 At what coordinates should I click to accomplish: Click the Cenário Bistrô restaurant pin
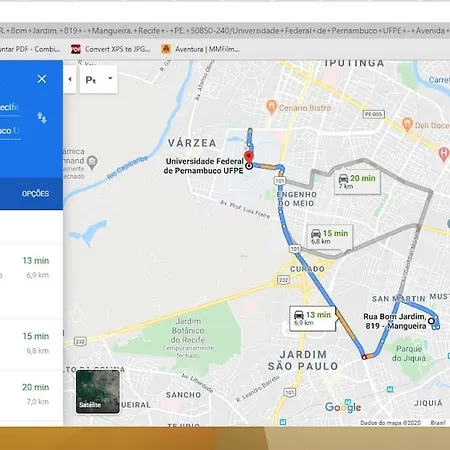coord(272,107)
